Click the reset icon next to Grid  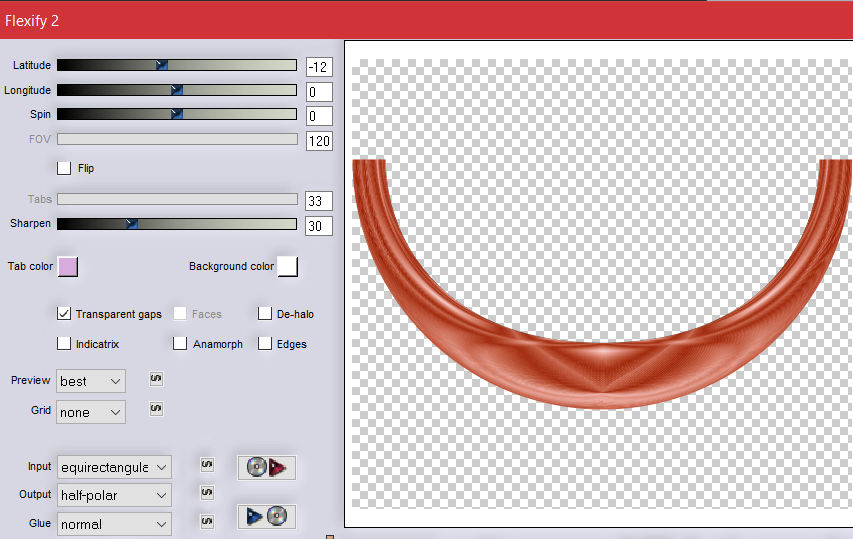(x=156, y=408)
